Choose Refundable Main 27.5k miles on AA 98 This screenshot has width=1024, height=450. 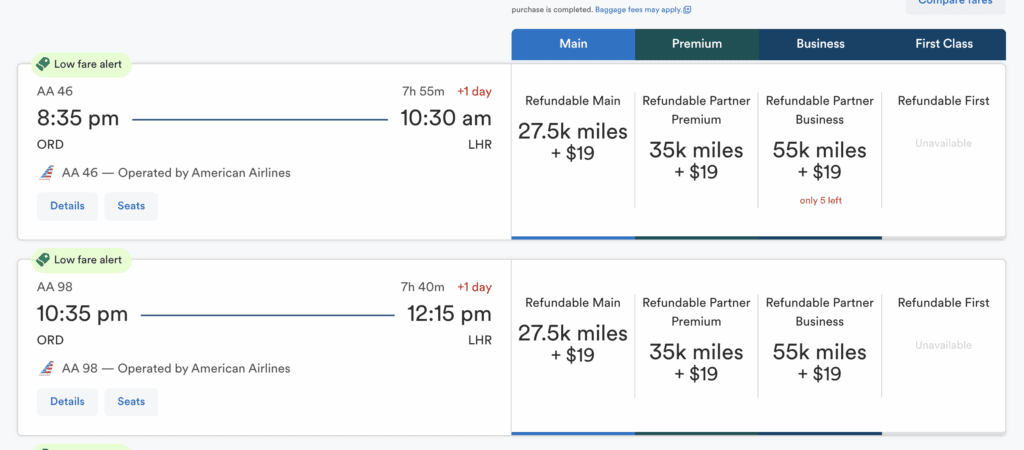coord(573,346)
